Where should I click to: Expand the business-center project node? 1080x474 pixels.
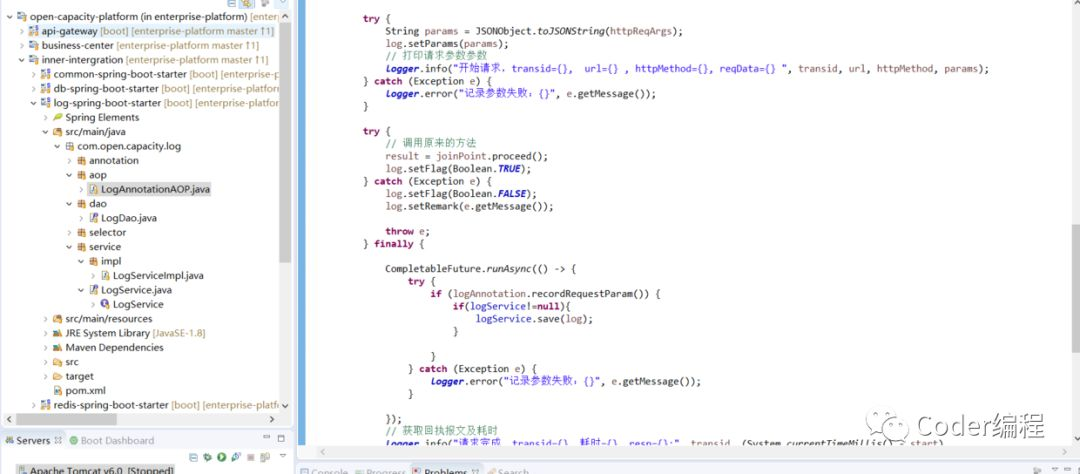(x=21, y=45)
